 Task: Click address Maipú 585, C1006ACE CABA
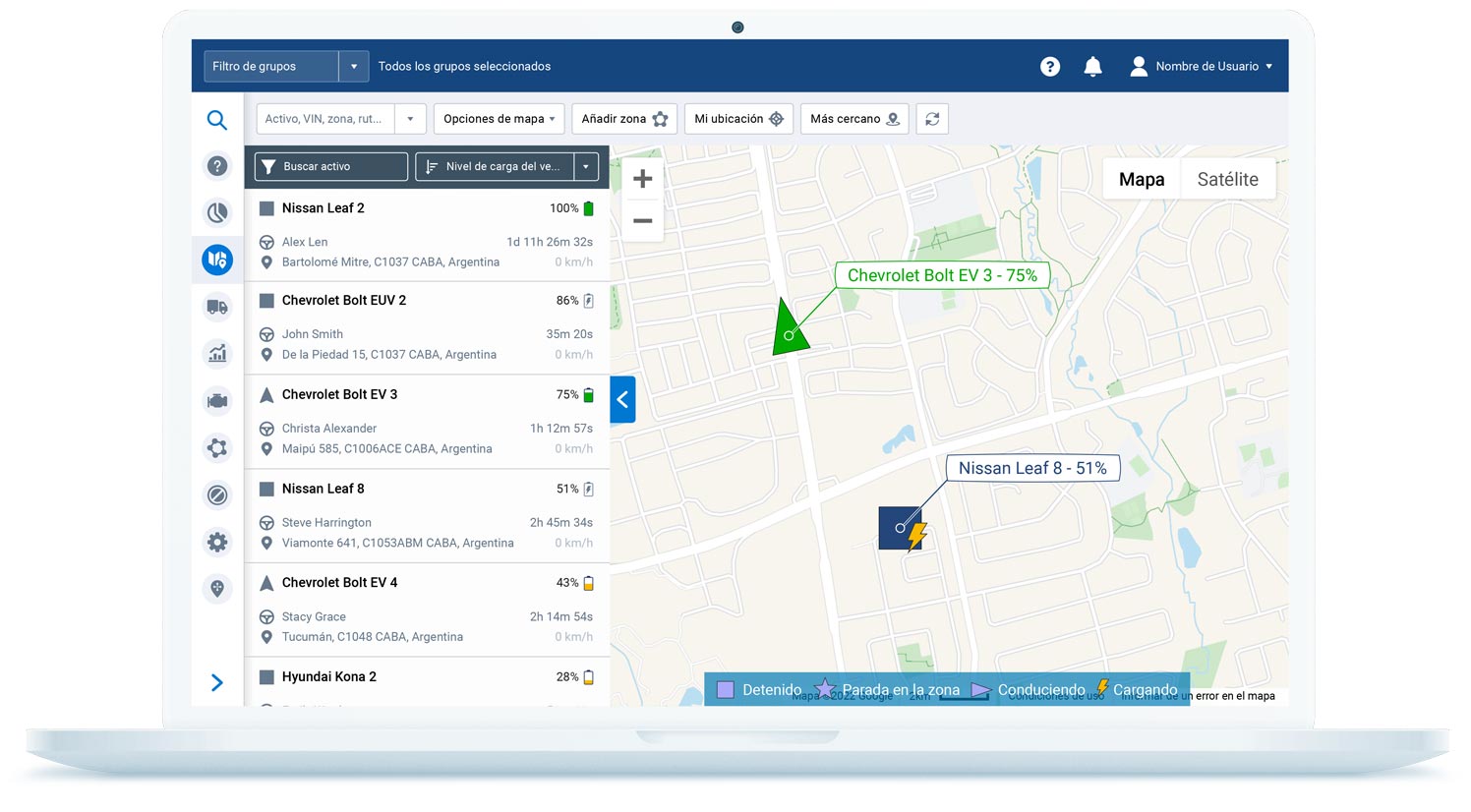387,449
